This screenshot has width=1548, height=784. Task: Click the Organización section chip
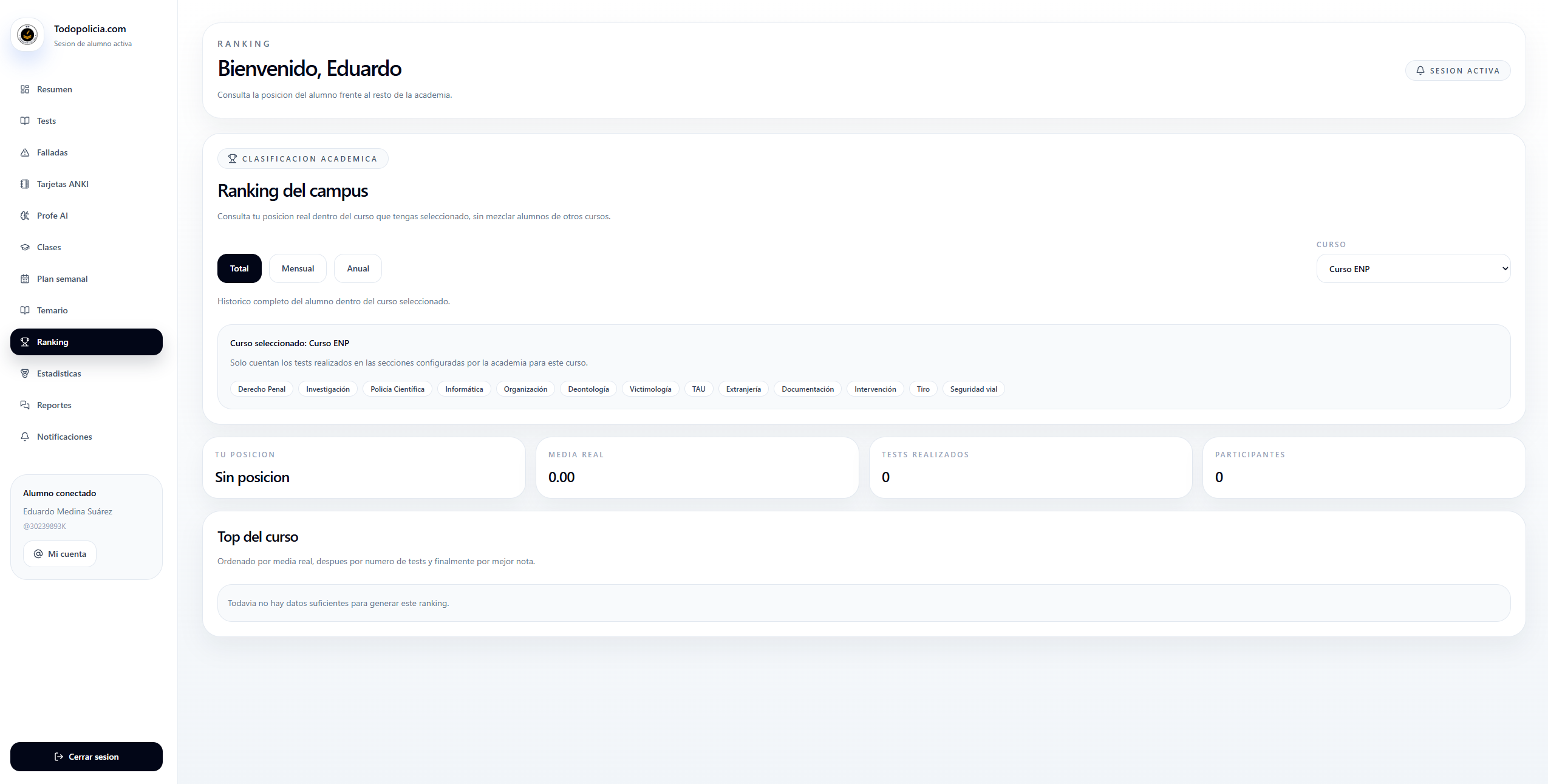coord(525,389)
